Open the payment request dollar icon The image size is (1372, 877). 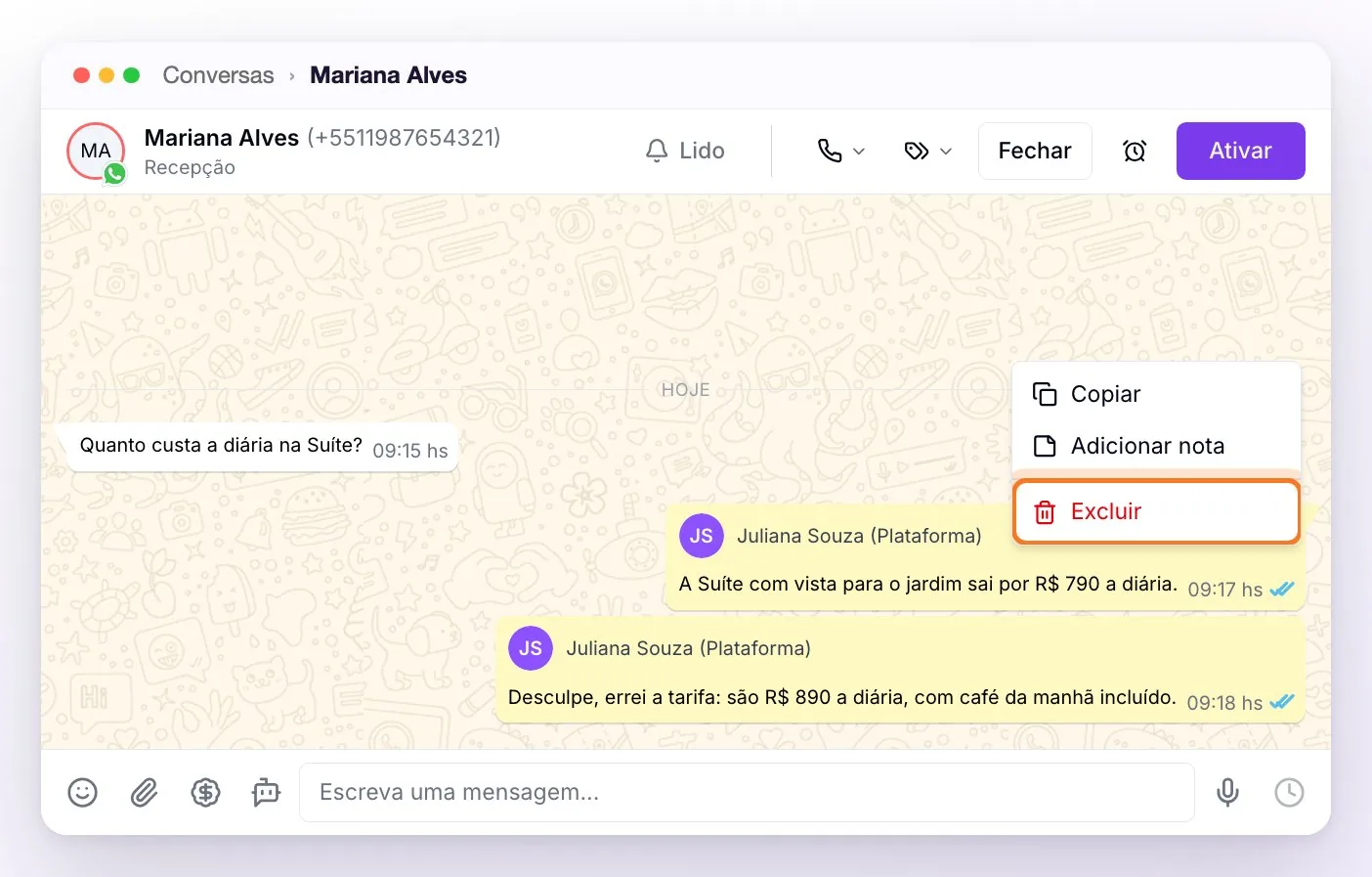coord(205,792)
